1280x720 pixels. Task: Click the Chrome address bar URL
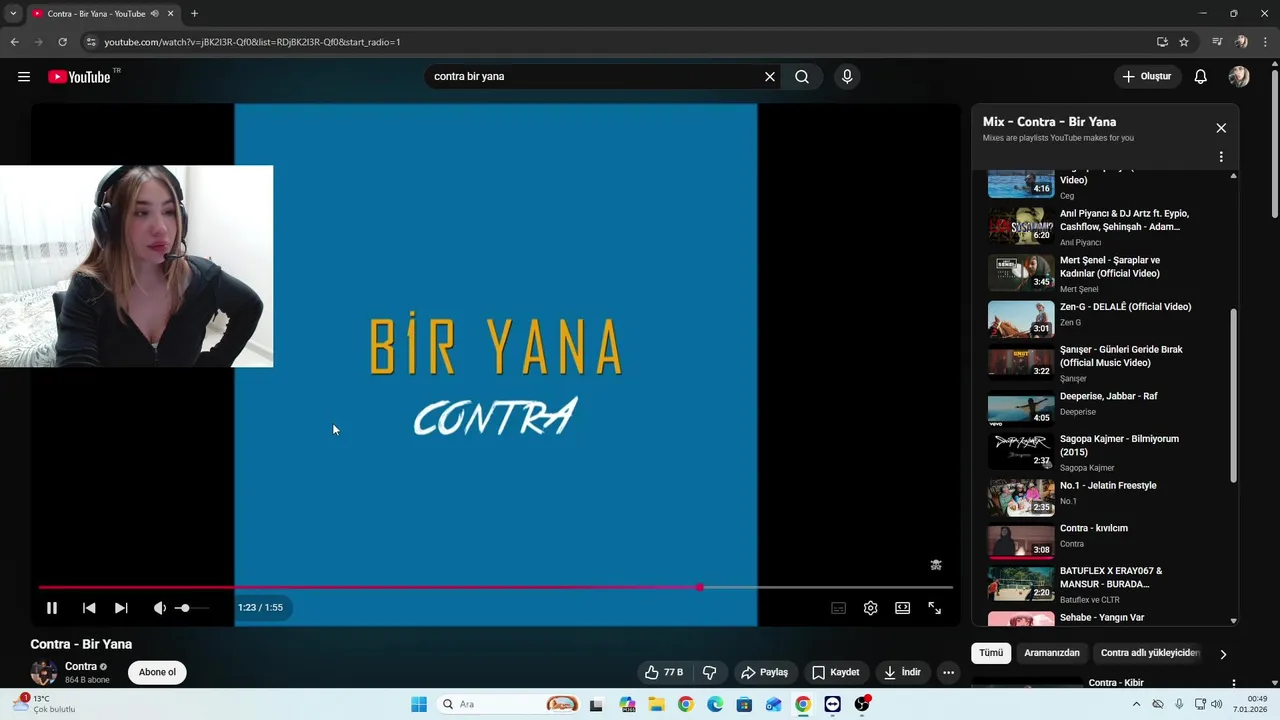click(x=252, y=42)
